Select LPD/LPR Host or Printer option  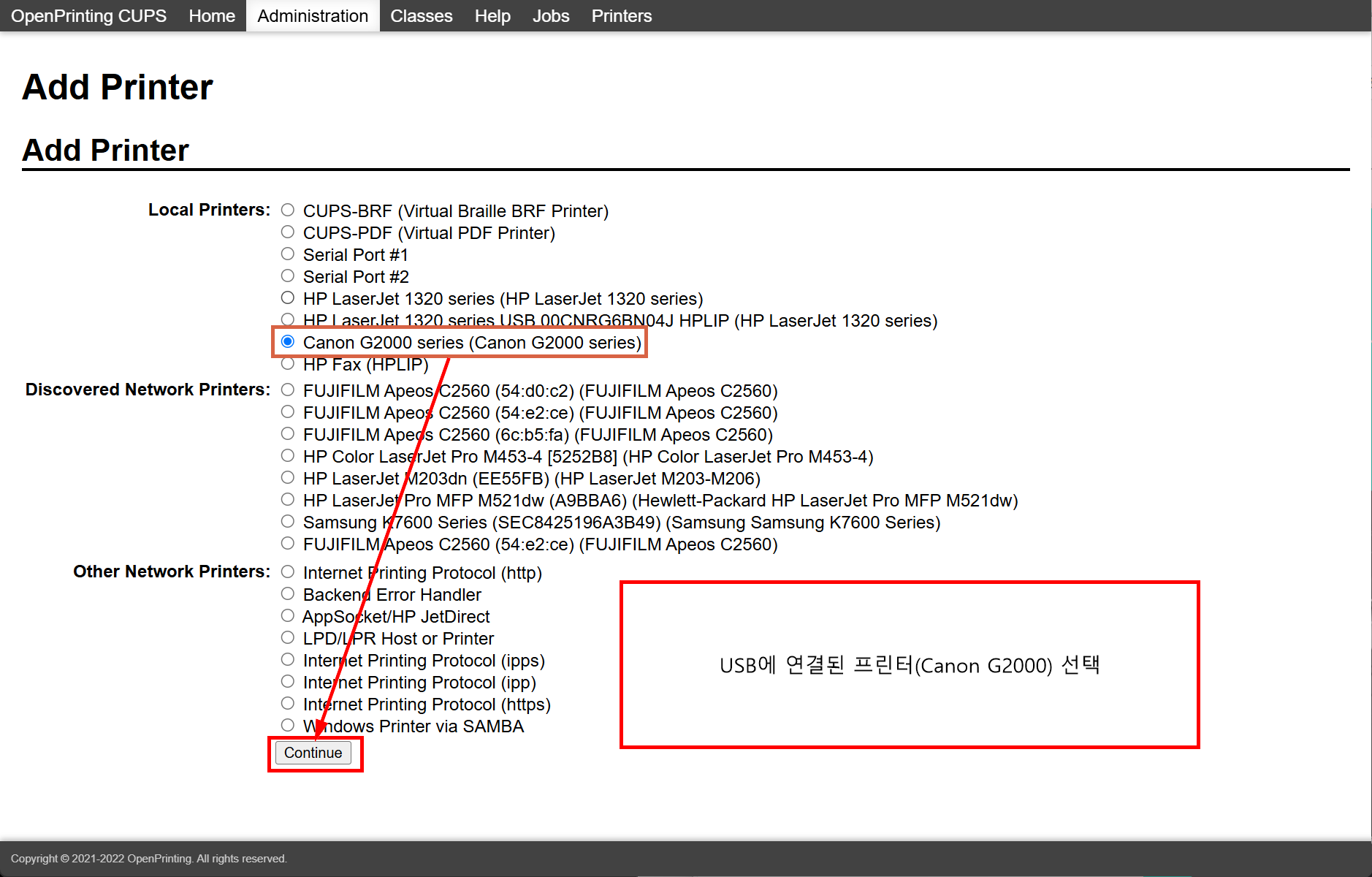coord(288,638)
